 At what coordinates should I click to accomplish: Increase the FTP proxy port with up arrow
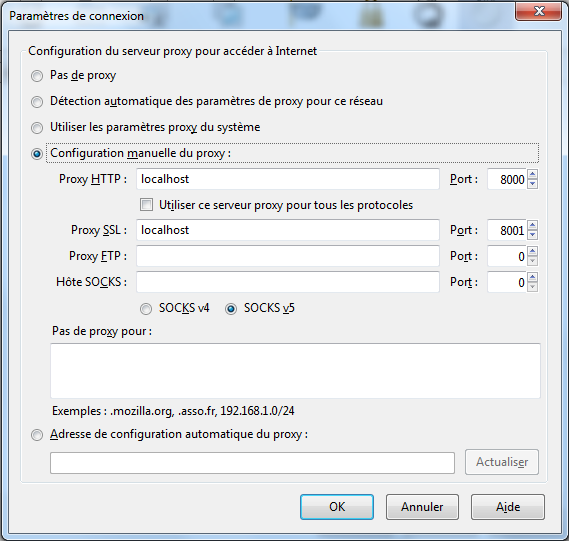click(532, 251)
